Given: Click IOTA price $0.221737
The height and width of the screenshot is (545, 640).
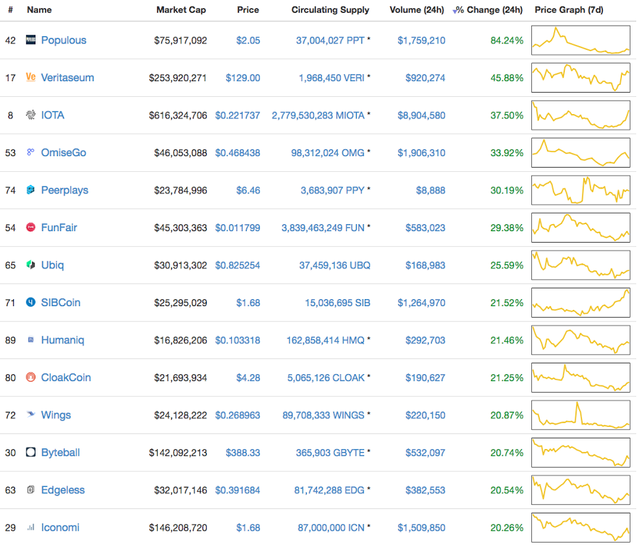Looking at the screenshot, I should (x=238, y=116).
